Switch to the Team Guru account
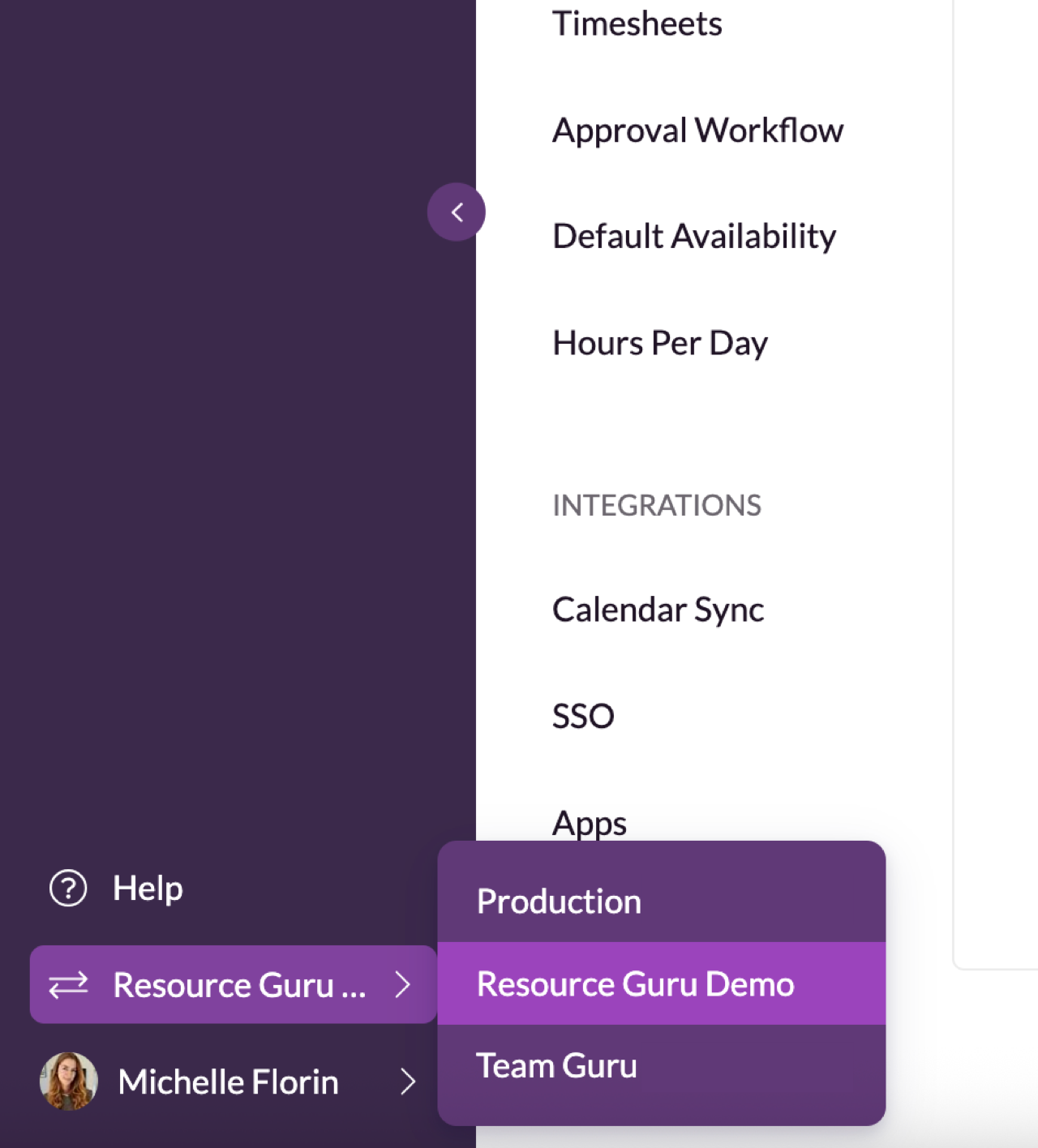Screen dimensions: 1038x1148 662,1065
